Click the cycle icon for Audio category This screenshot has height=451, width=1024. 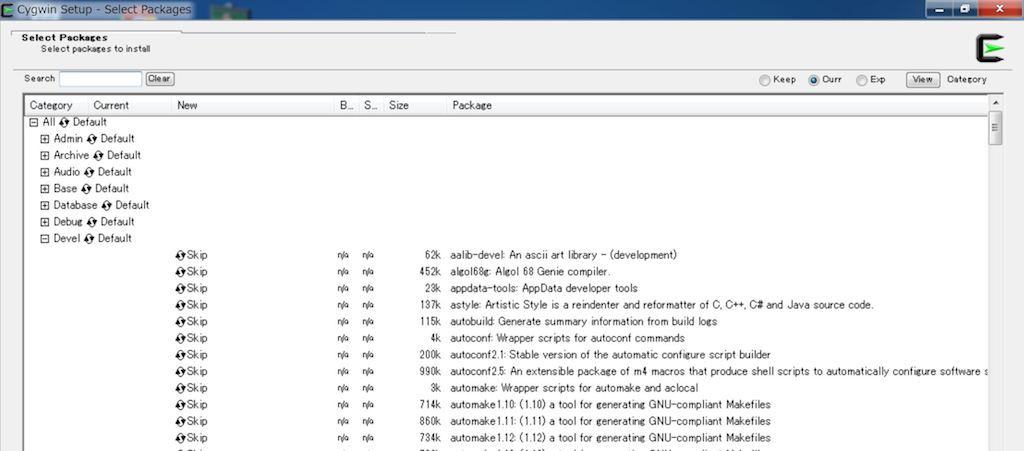pos(89,172)
